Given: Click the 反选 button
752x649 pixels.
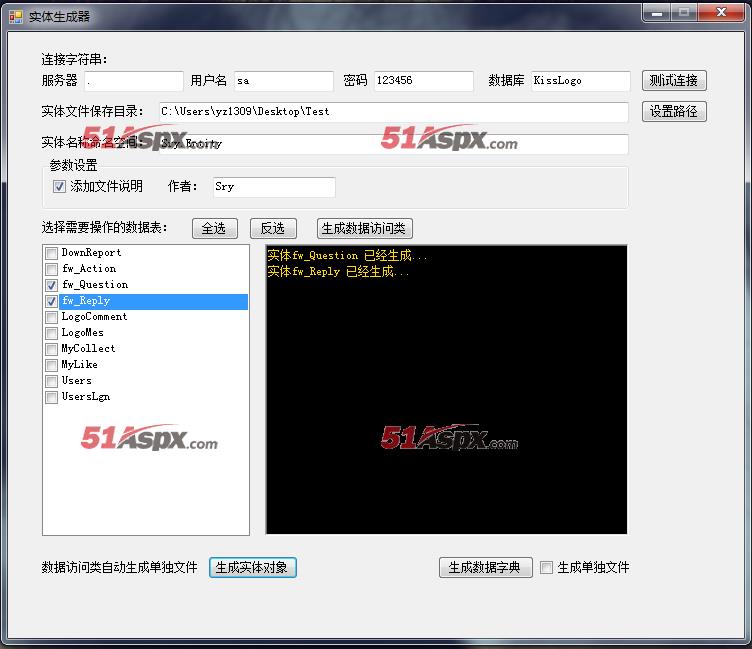Looking at the screenshot, I should [273, 228].
